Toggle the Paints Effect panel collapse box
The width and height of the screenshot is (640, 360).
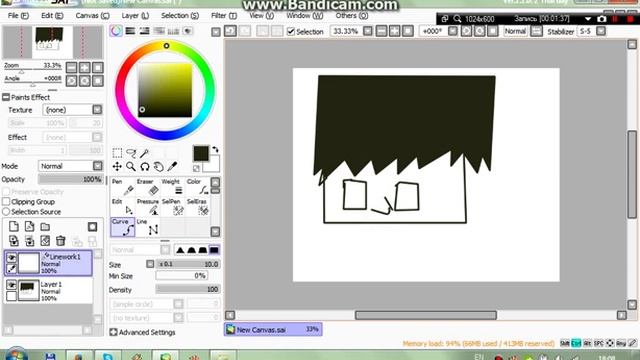pyautogui.click(x=6, y=97)
